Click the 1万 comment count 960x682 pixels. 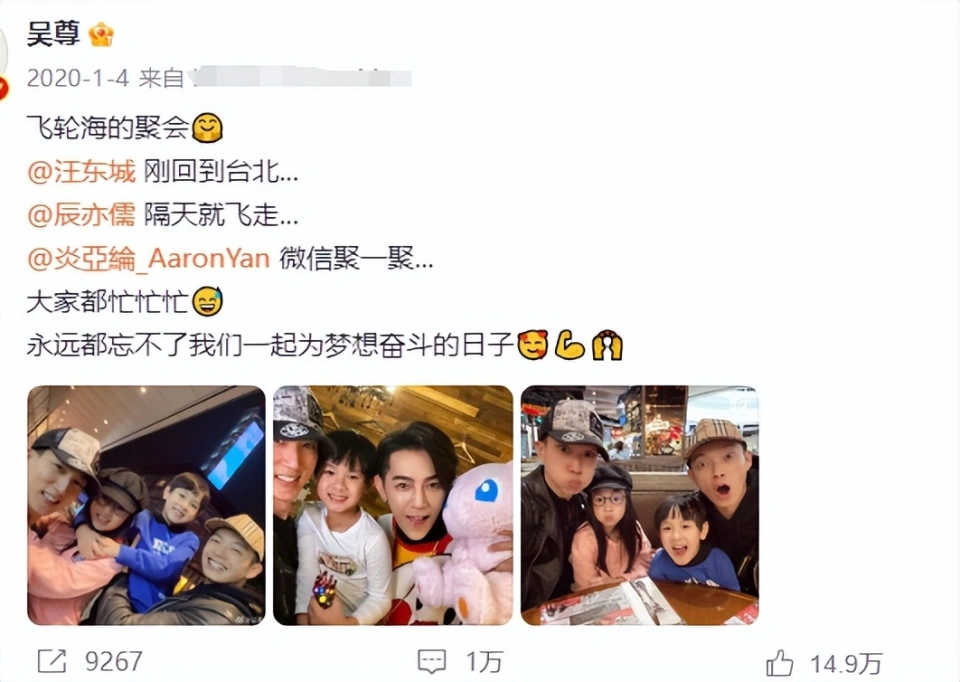(484, 662)
